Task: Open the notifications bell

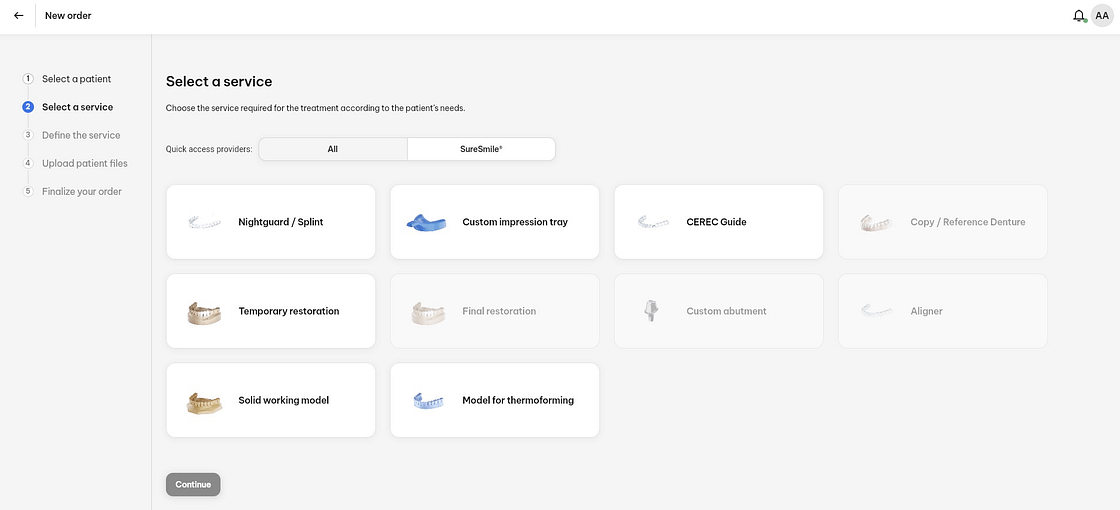Action: (1079, 16)
